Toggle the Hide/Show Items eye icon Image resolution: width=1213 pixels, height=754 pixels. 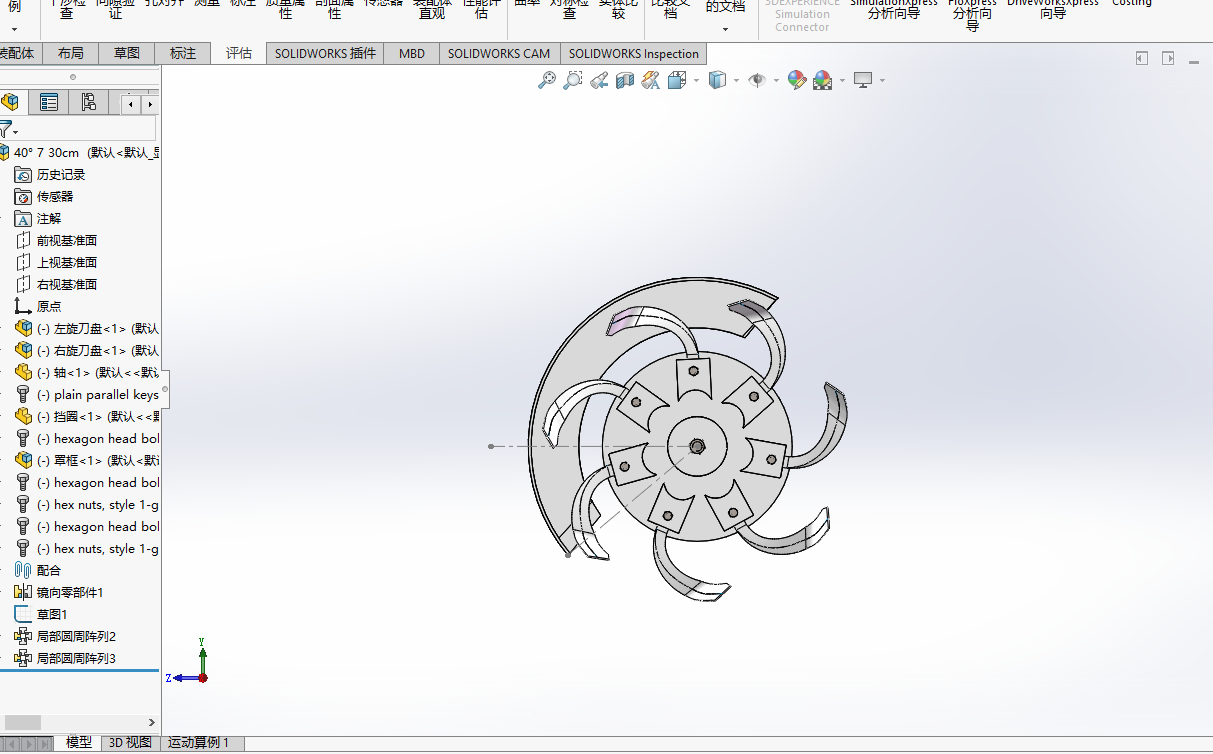757,80
